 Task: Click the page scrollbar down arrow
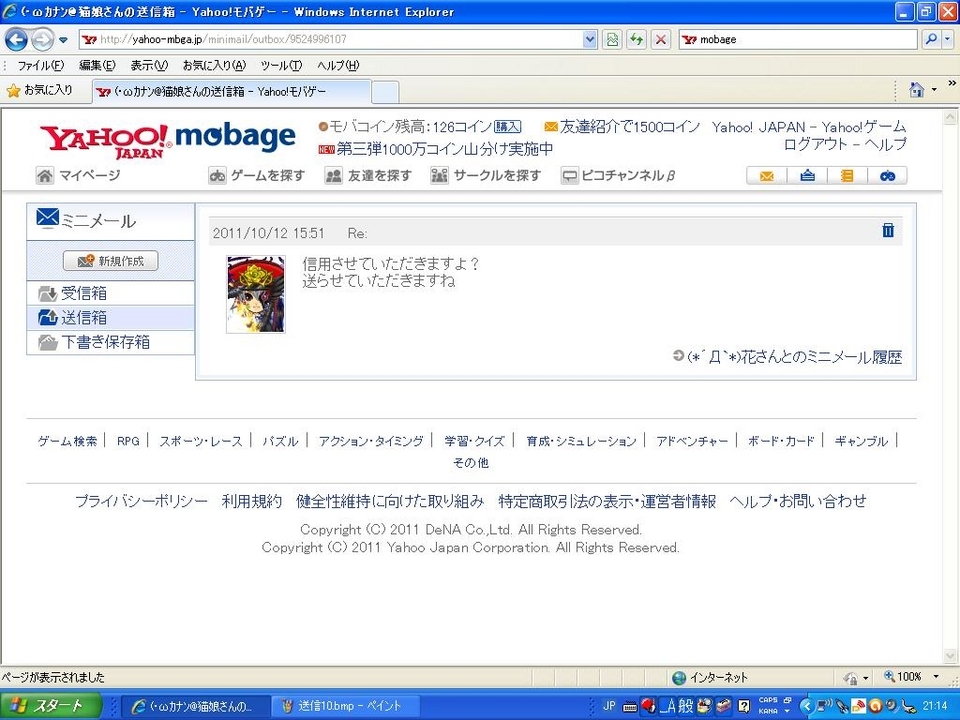(x=950, y=656)
